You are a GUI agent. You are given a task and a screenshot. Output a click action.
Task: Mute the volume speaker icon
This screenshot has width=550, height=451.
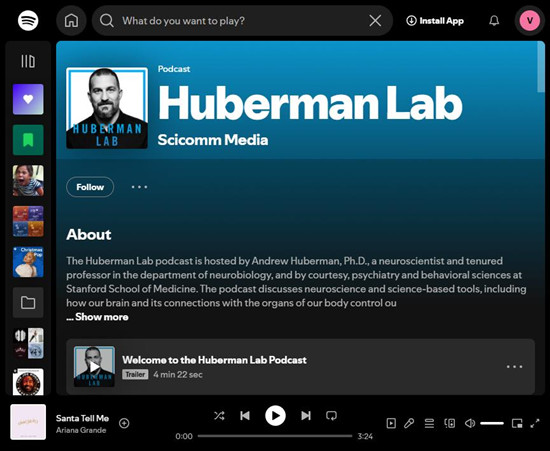[470, 423]
